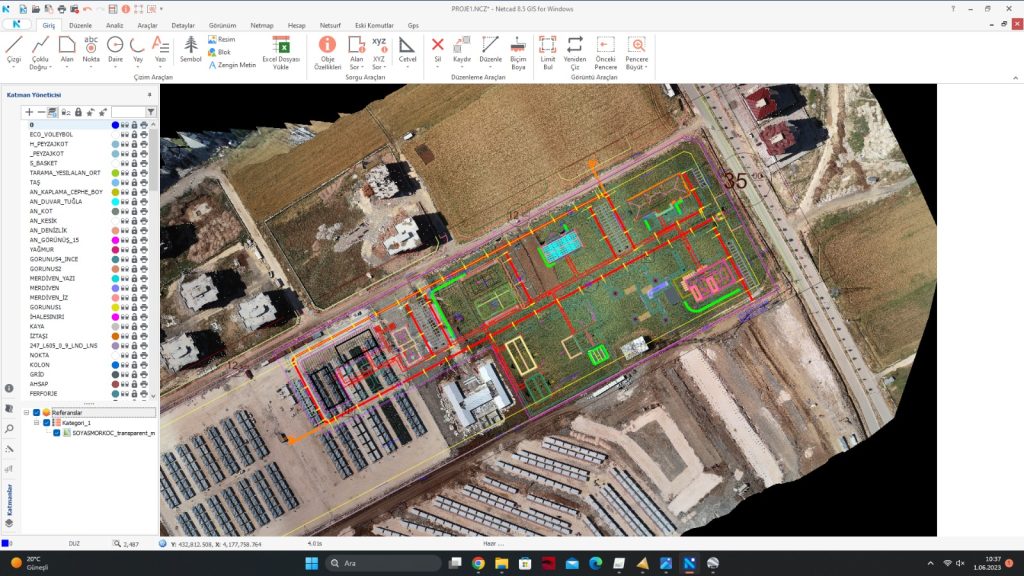Select the Yay arc tool
This screenshot has height=576, width=1024.
(138, 52)
